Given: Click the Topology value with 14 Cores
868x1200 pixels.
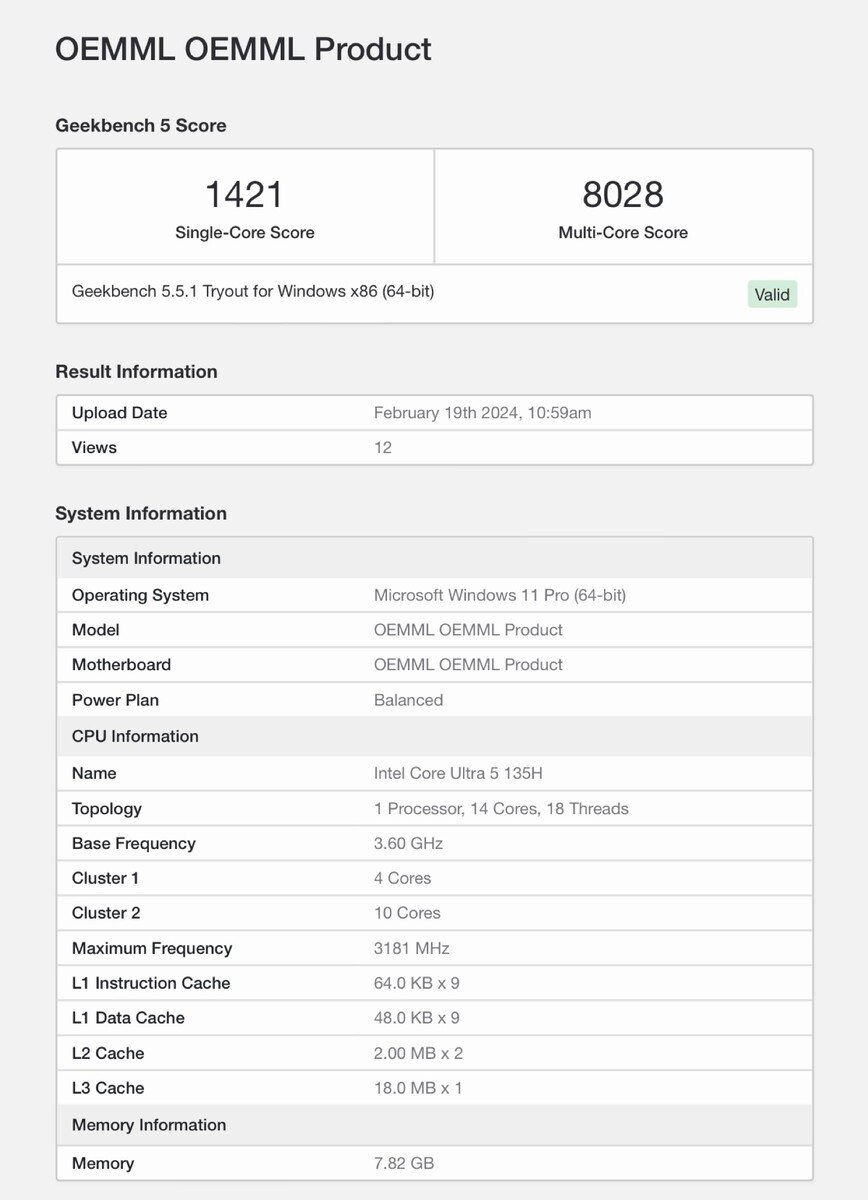Looking at the screenshot, I should coord(501,809).
